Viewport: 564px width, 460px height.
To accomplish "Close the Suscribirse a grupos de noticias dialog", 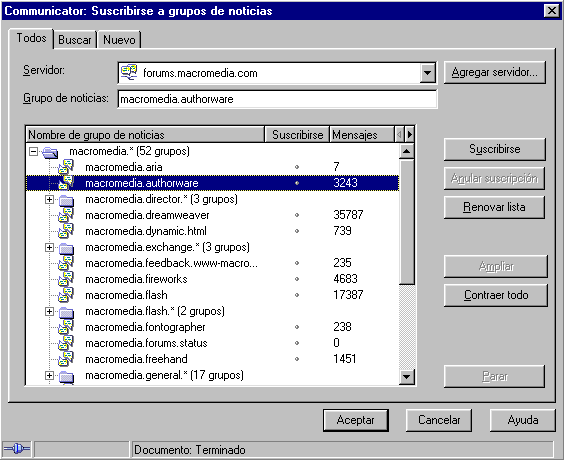I will (x=552, y=10).
